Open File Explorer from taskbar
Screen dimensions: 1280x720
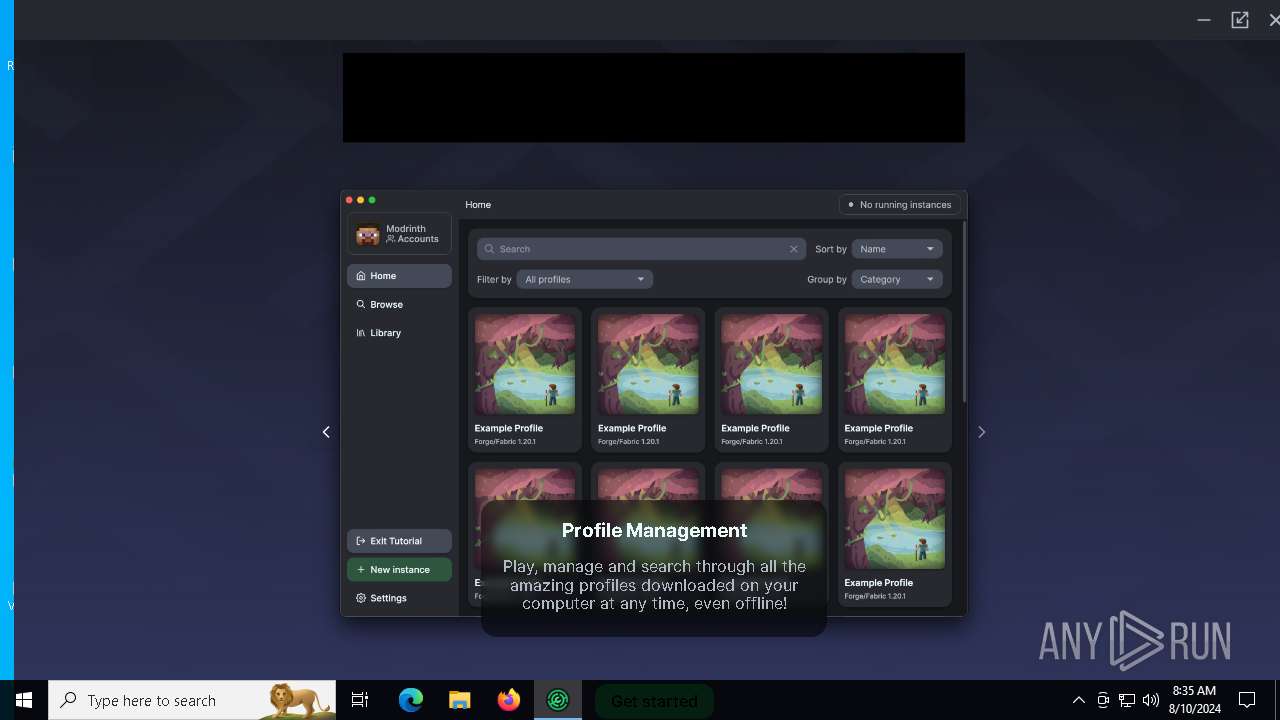click(x=459, y=700)
